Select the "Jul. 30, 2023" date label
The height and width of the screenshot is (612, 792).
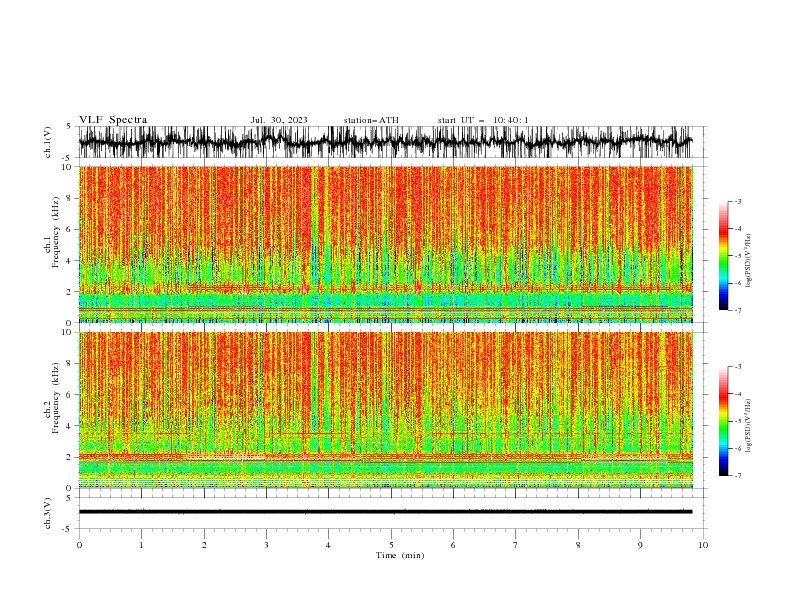click(279, 120)
